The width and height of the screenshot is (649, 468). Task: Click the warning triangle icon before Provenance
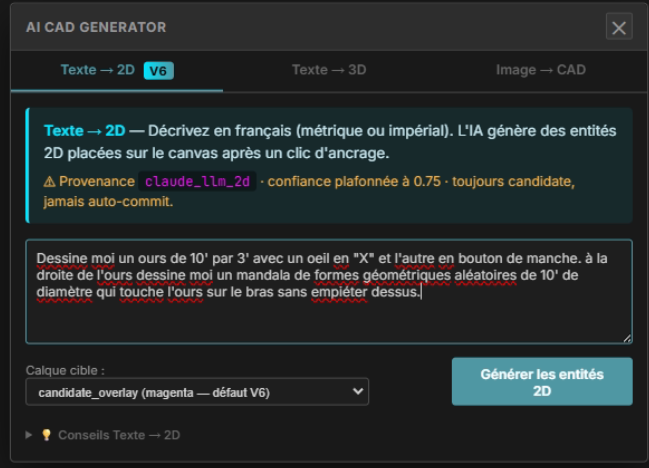click(49, 181)
